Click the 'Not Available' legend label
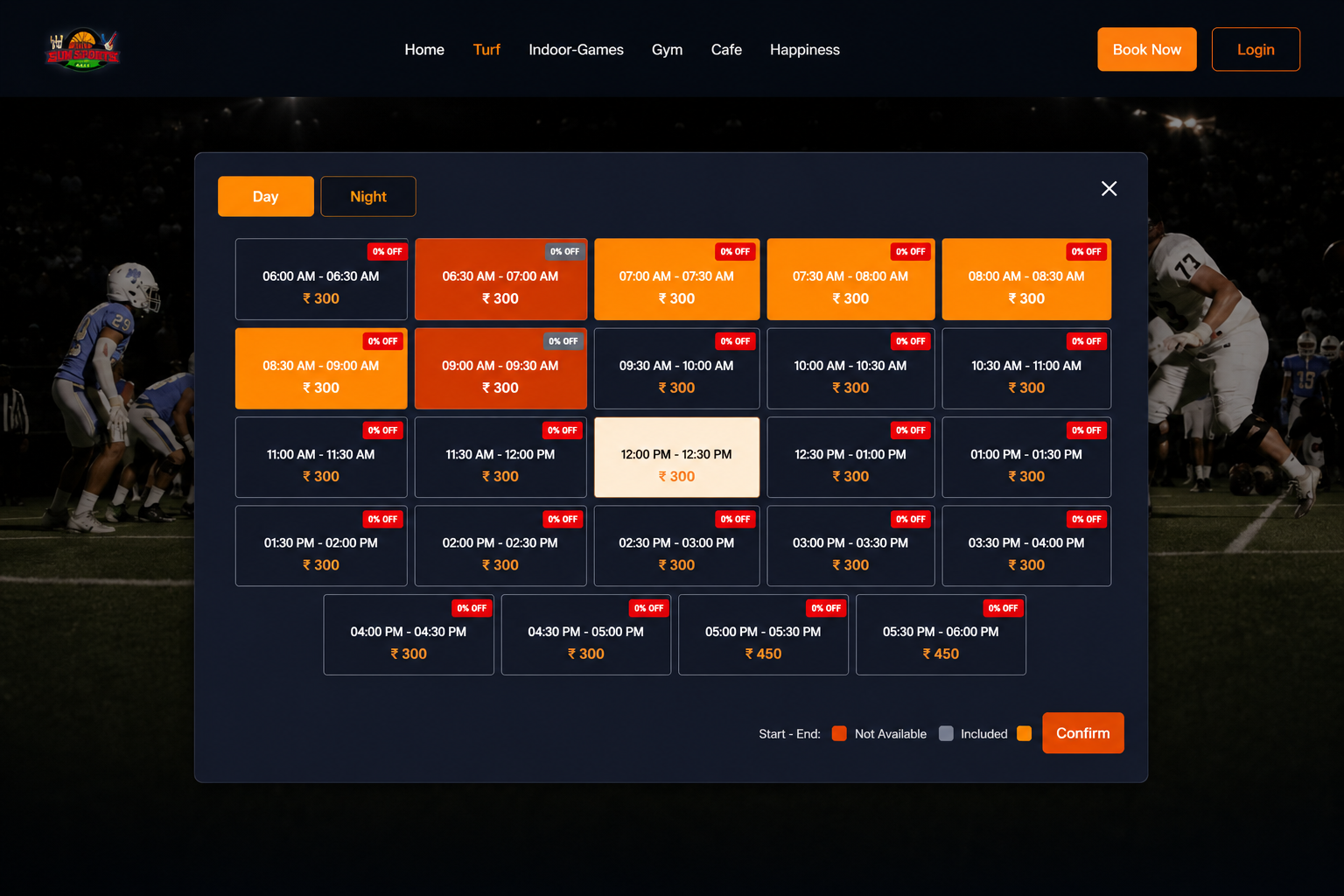Image resolution: width=1344 pixels, height=896 pixels. (x=891, y=734)
